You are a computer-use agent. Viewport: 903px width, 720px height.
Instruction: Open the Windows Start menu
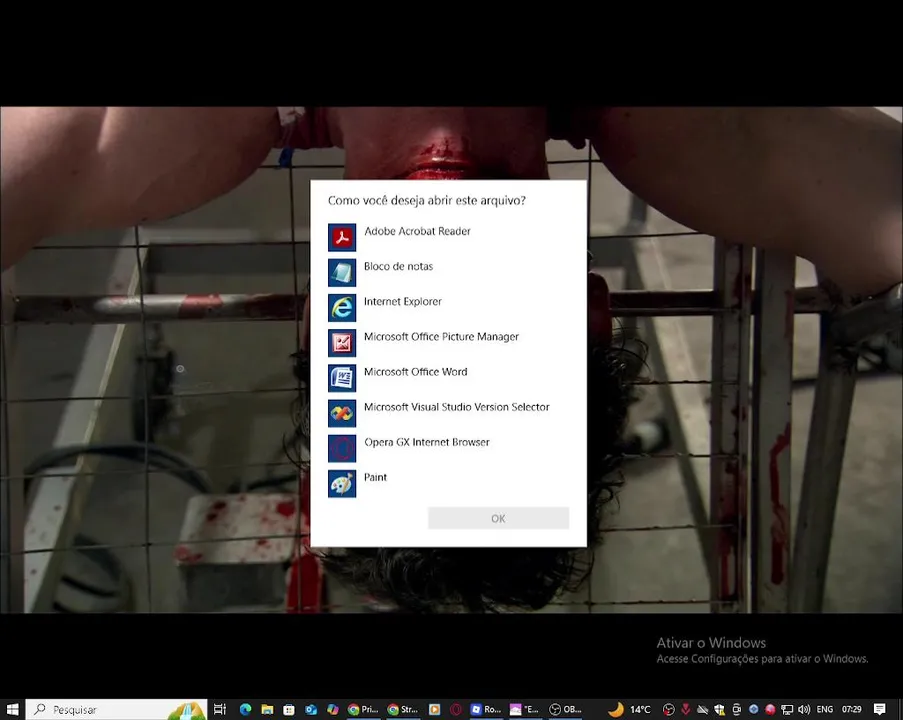pos(12,709)
